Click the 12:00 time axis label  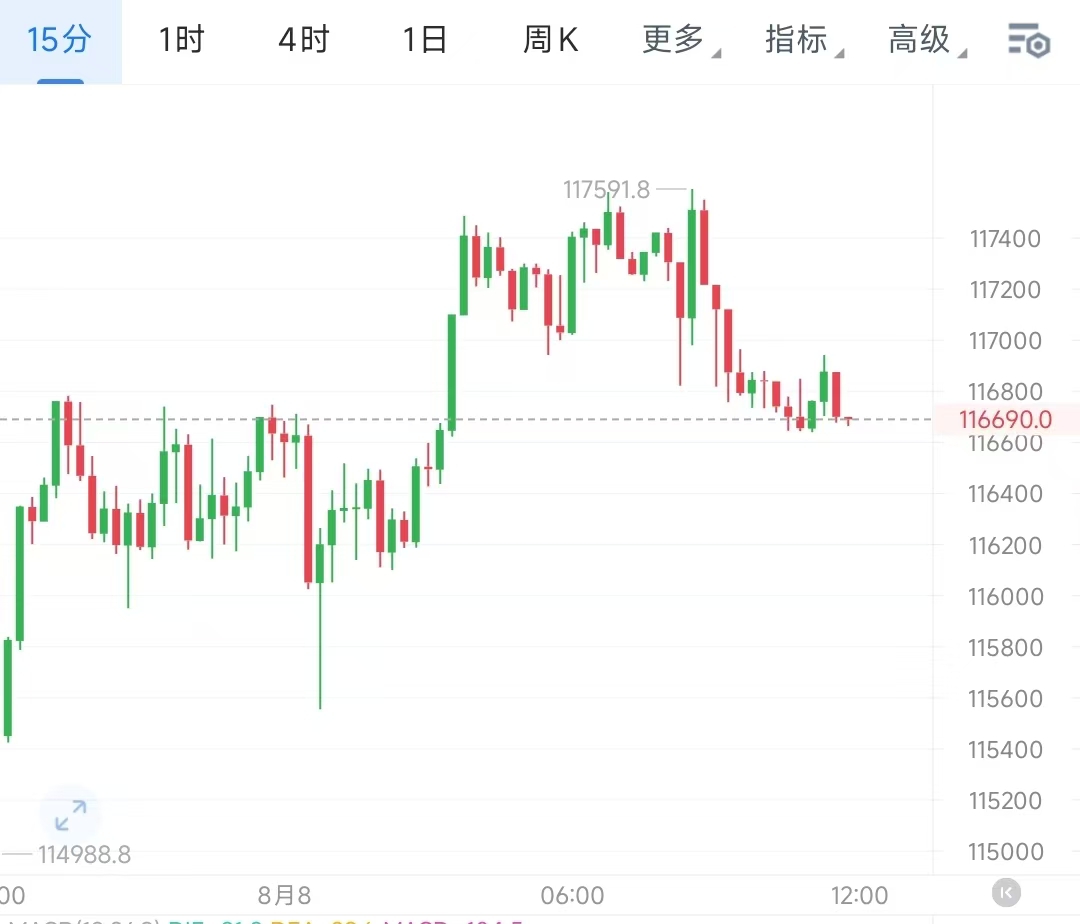coord(860,894)
